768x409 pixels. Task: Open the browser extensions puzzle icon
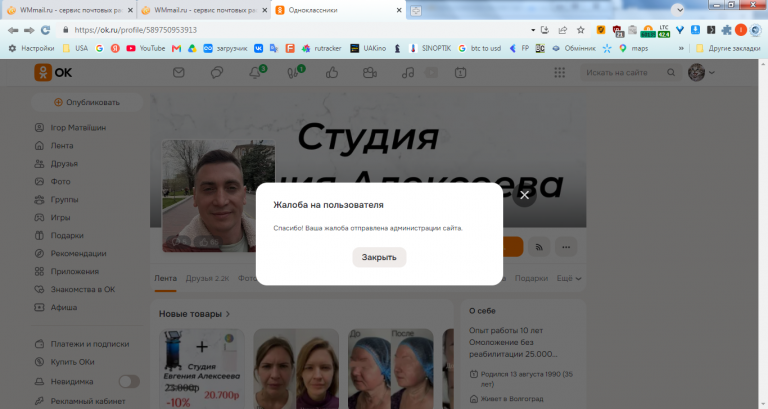(726, 30)
